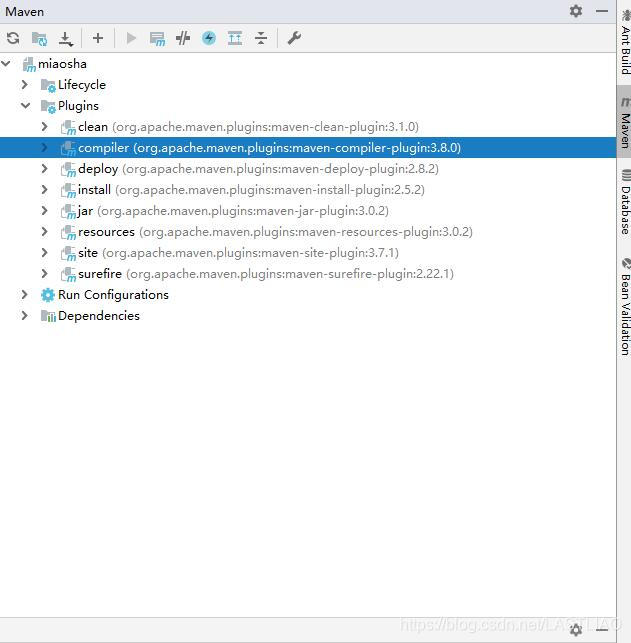The image size is (631, 643).
Task: Download sources and documentation icon
Action: pyautogui.click(x=66, y=39)
